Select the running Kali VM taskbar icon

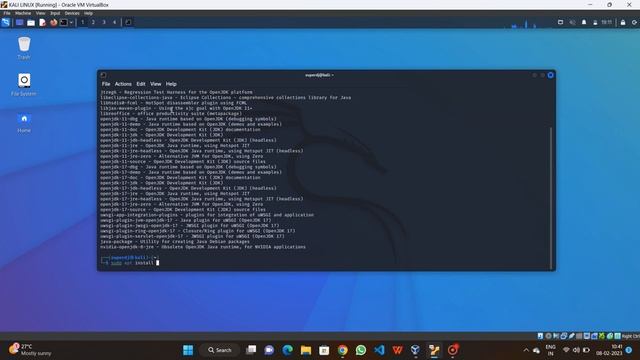tap(434, 350)
